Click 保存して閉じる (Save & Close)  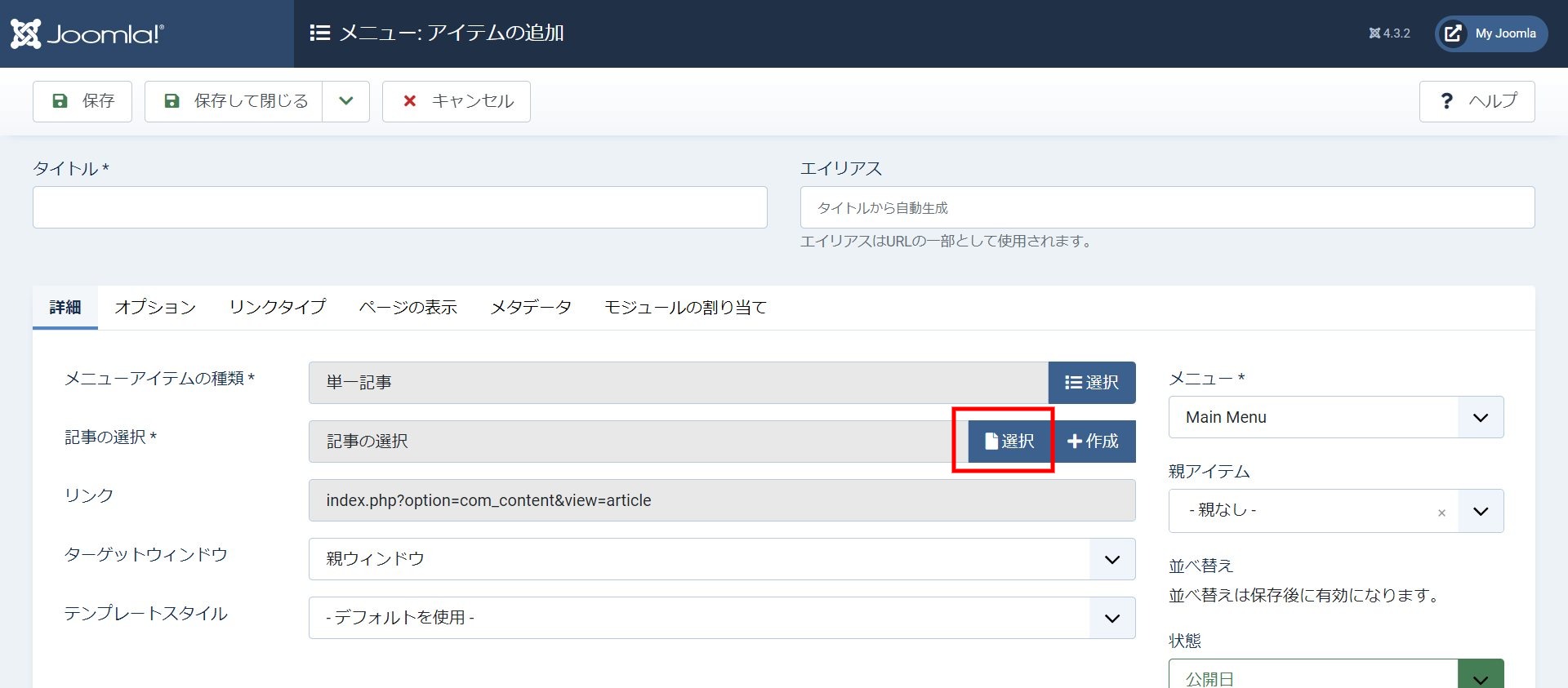pos(234,101)
